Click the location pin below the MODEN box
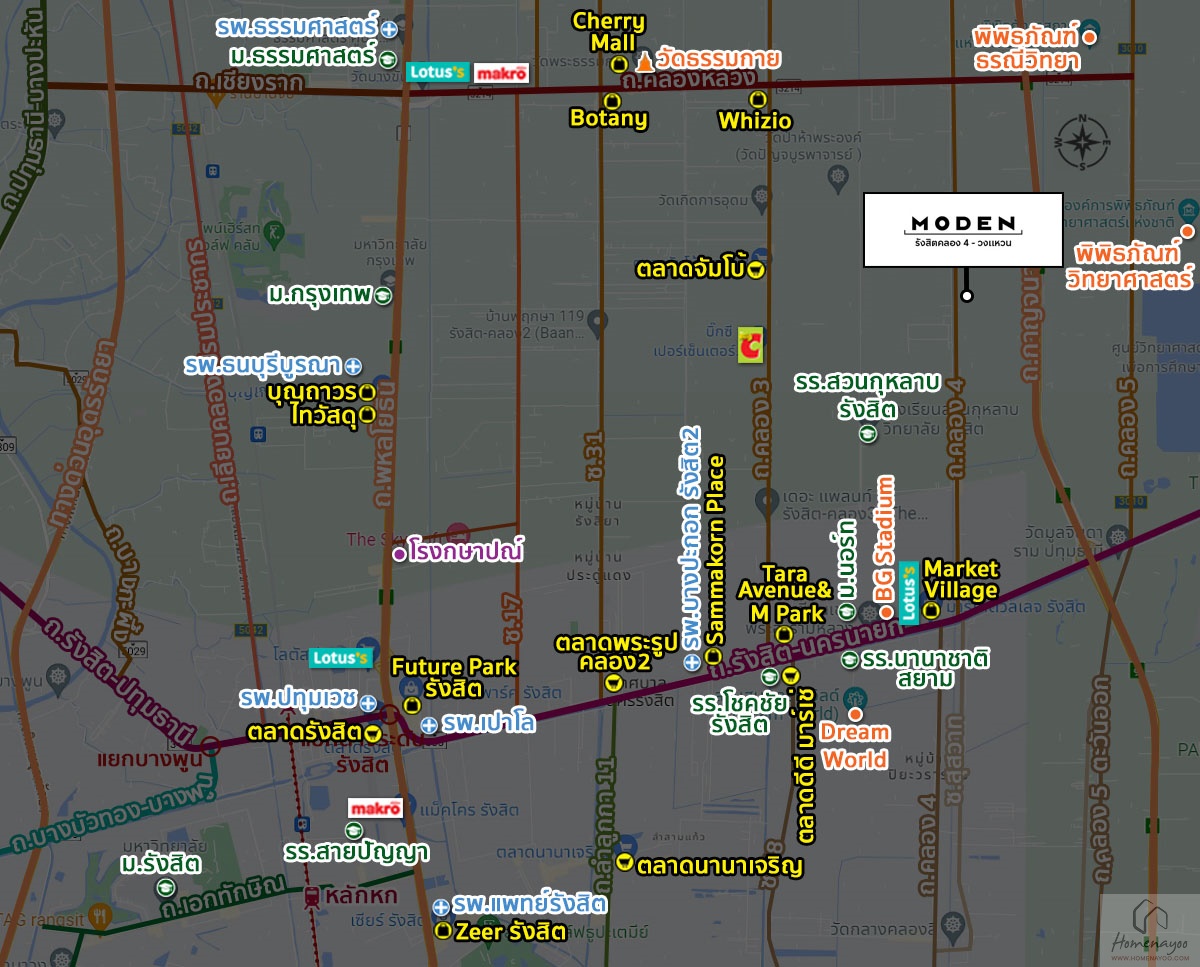Viewport: 1200px width, 967px height. (x=966, y=296)
